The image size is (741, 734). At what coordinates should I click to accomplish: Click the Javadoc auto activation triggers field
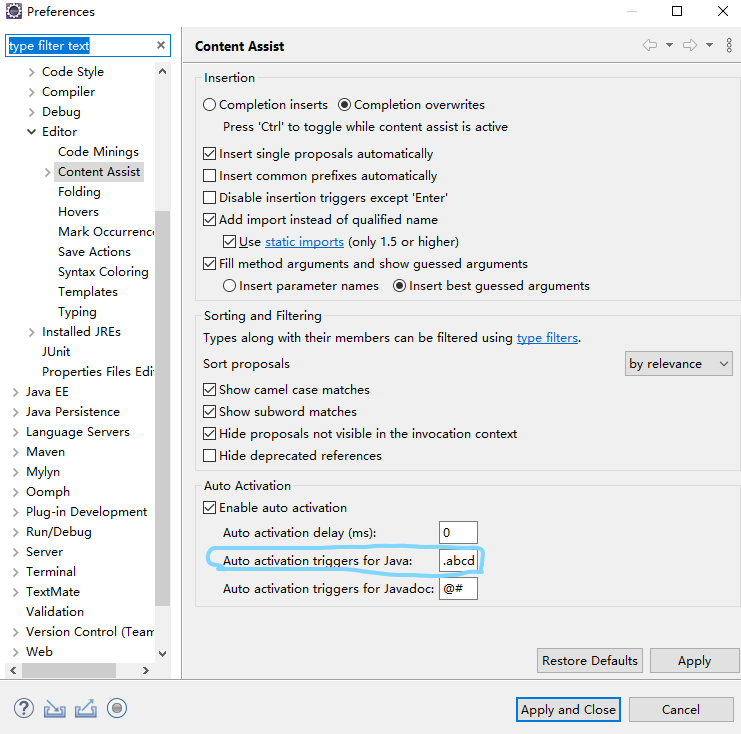[x=458, y=588]
